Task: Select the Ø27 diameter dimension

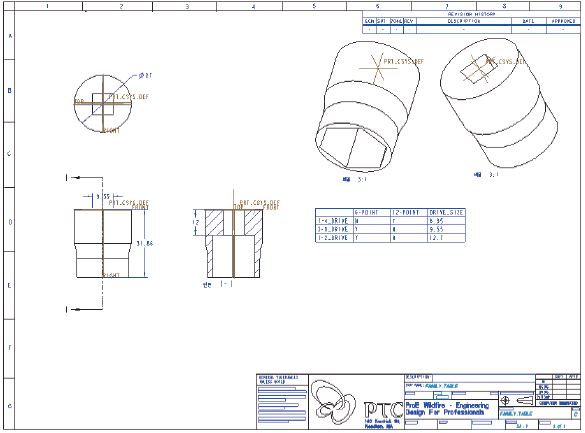Action: 145,75
